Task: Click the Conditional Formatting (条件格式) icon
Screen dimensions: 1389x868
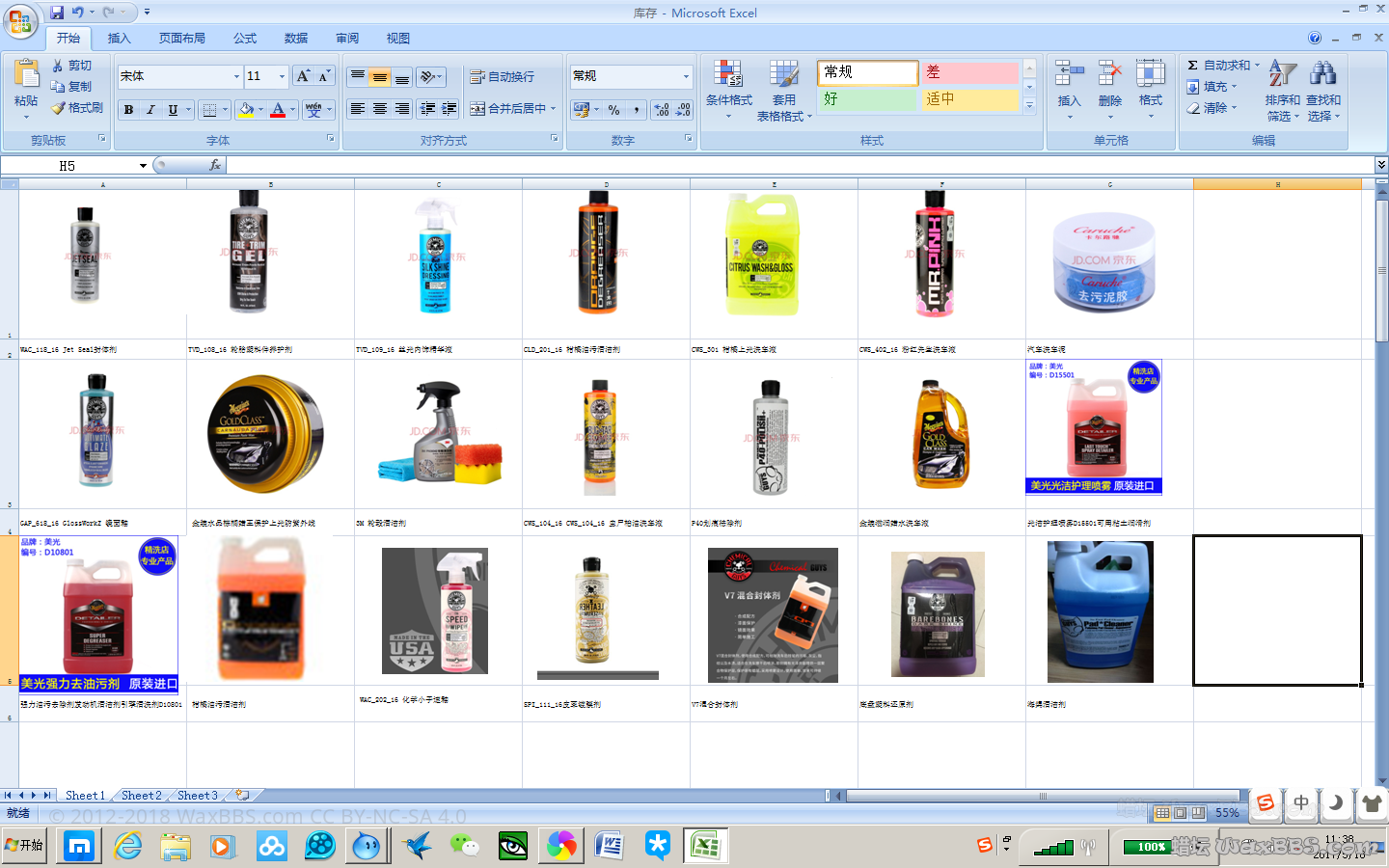Action: click(x=728, y=75)
